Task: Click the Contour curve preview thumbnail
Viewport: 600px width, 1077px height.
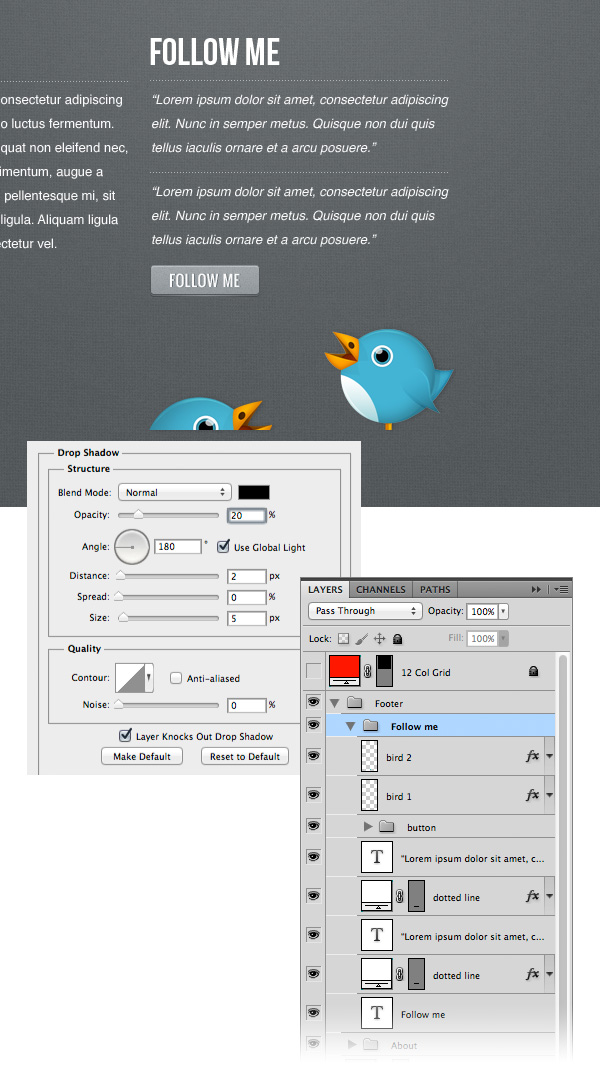Action: tap(130, 678)
